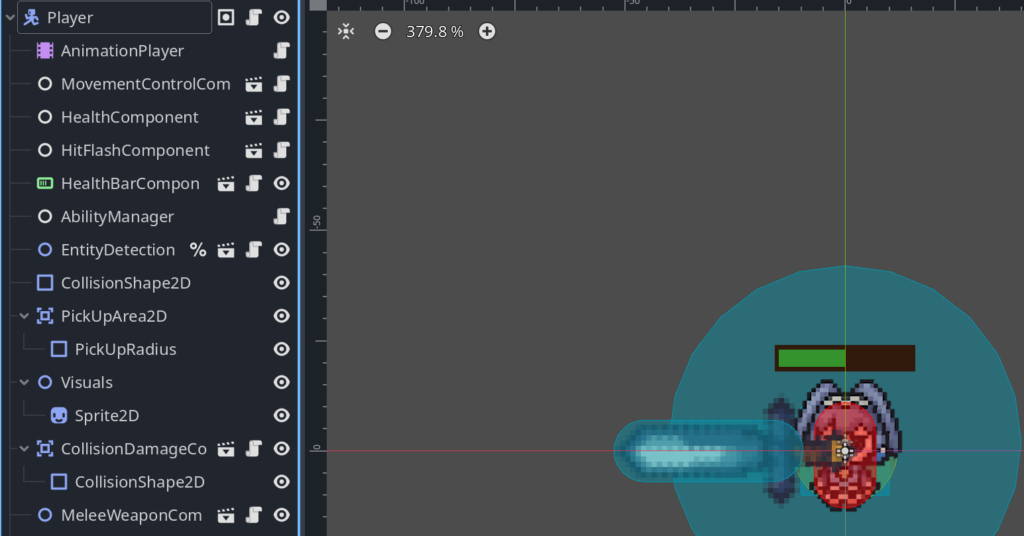Open HealthComponent scene instance icon
This screenshot has width=1024, height=536.
tap(253, 118)
